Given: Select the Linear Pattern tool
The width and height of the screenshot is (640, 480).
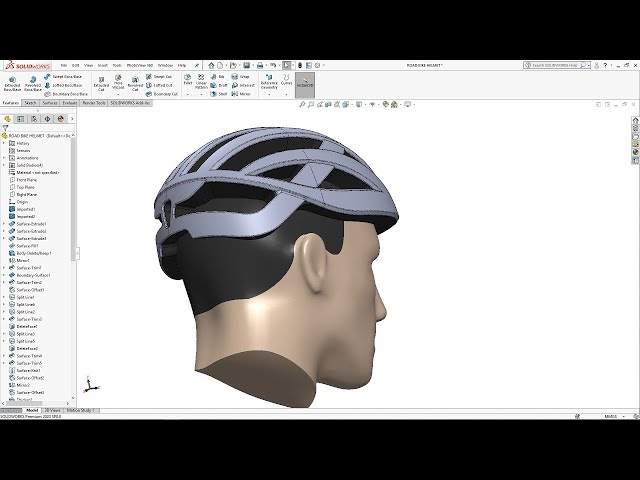Looking at the screenshot, I should [x=201, y=81].
